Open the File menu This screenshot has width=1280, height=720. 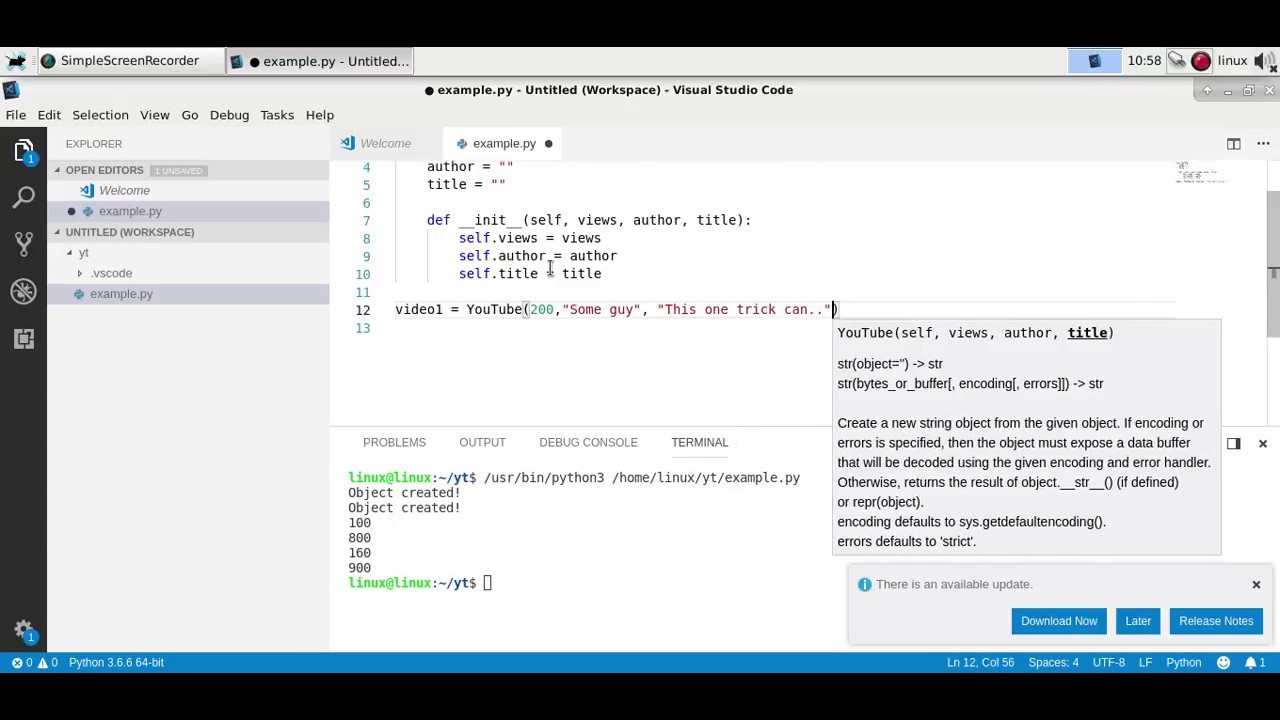(15, 115)
